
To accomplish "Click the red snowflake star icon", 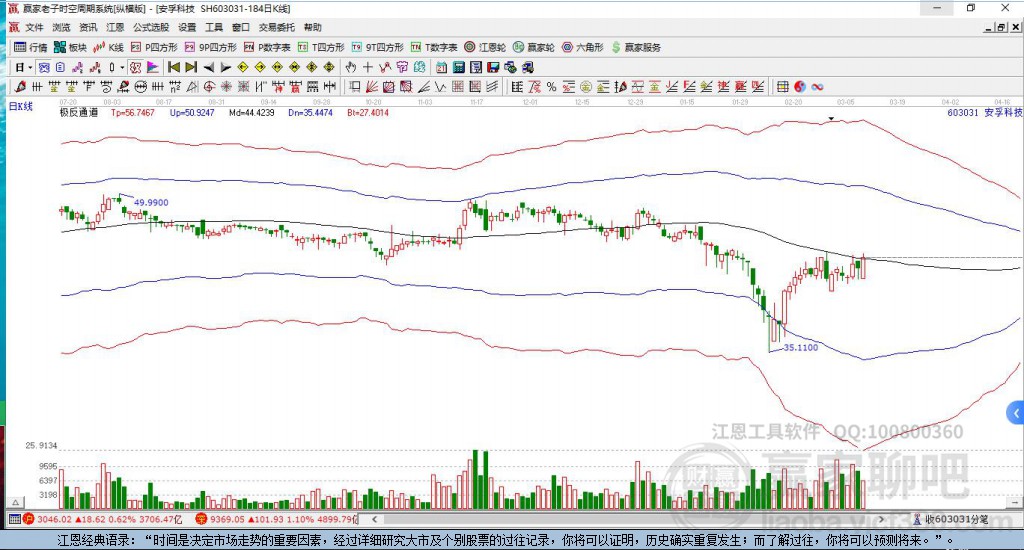I will coord(227,87).
